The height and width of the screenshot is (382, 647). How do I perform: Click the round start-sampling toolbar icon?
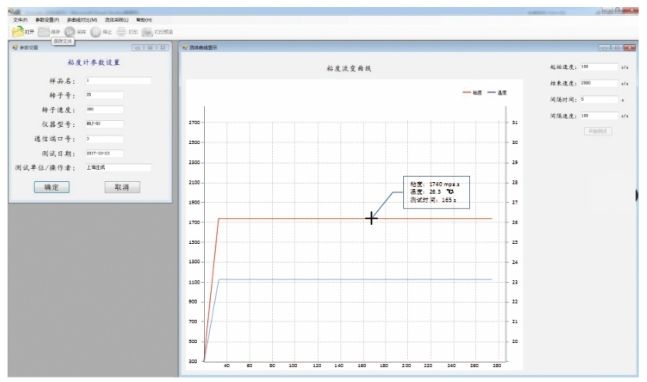pyautogui.click(x=70, y=32)
